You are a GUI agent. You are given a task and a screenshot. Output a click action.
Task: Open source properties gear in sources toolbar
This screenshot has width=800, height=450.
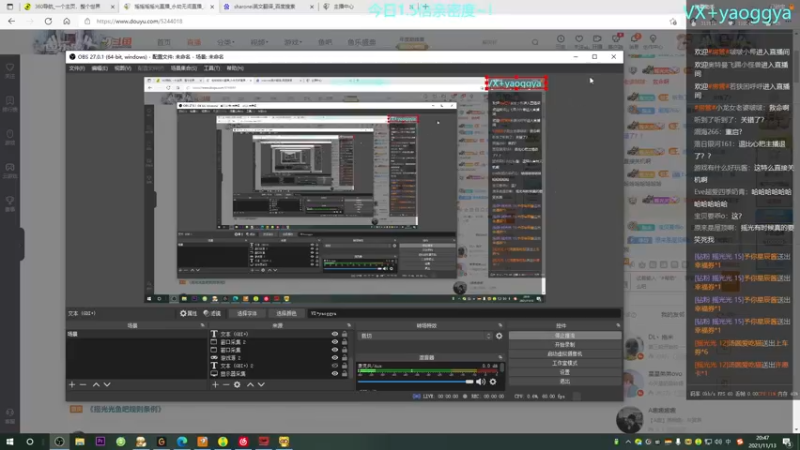[237, 385]
